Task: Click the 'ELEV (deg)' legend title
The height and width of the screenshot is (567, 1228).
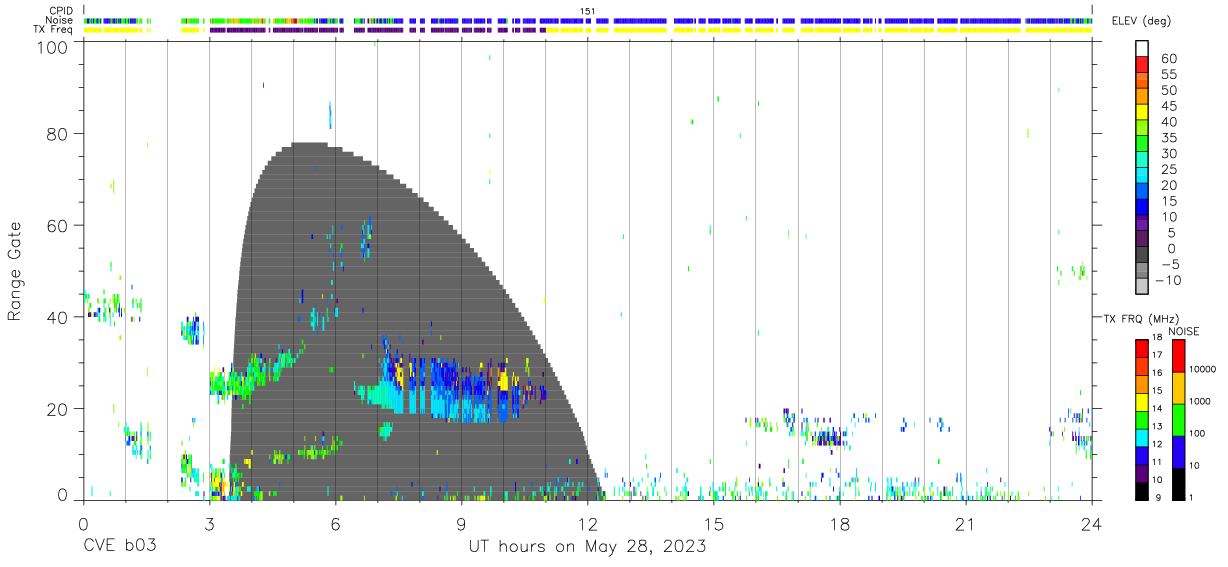Action: [x=1141, y=21]
